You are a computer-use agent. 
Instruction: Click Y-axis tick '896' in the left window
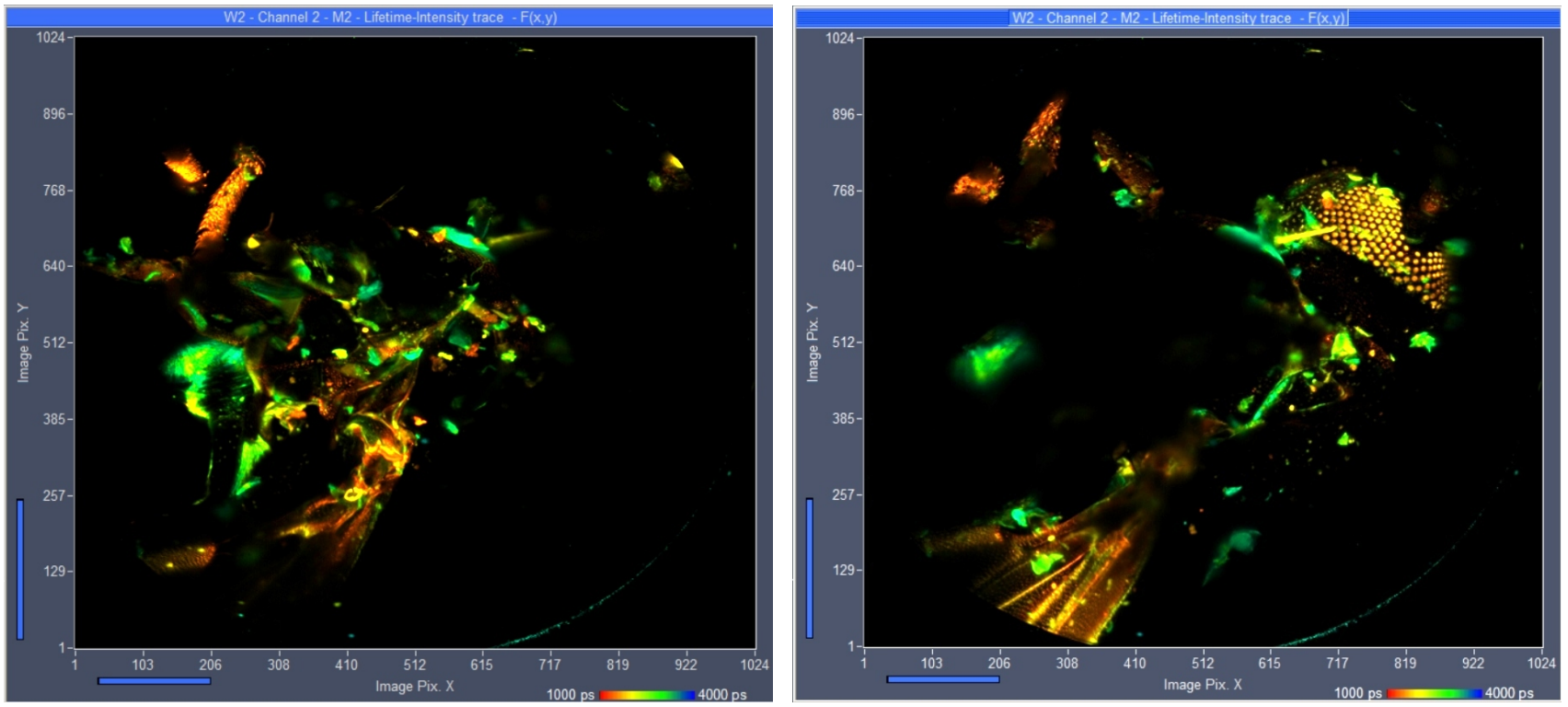tap(53, 114)
